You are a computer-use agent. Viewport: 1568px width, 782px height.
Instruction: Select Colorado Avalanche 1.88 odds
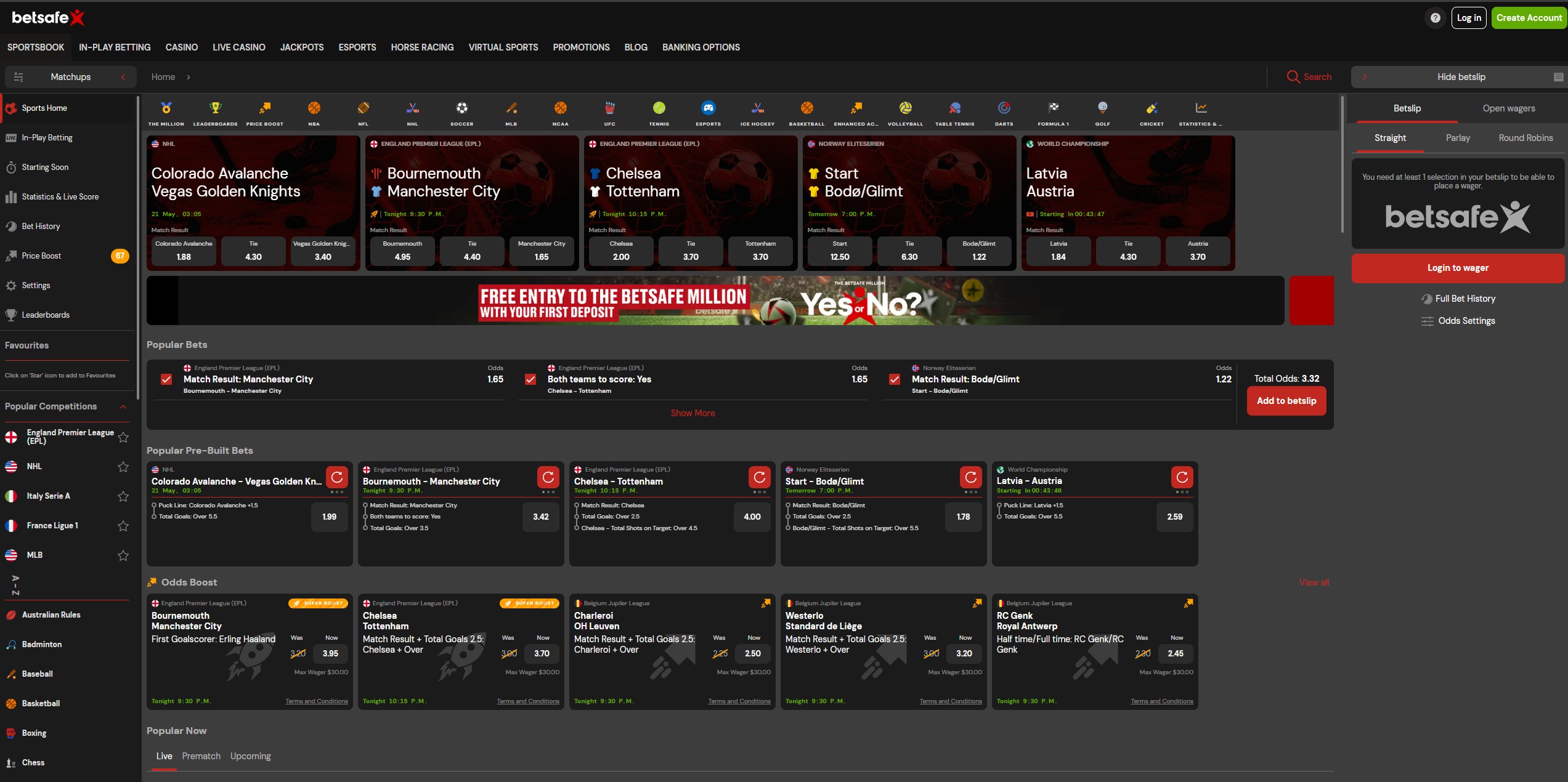[x=184, y=251]
